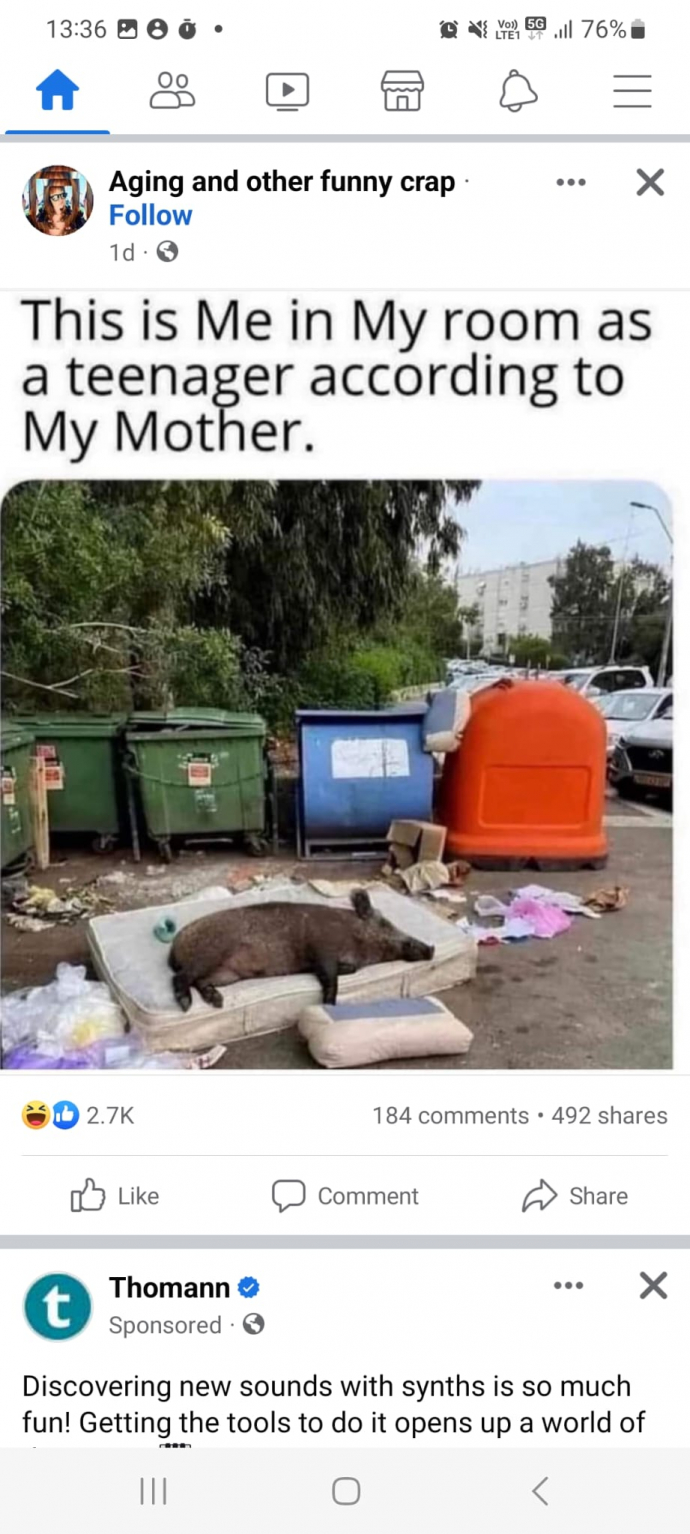Viewport: 690px width, 1534px height.
Task: Follow the Aging and other funny crap page
Action: pyautogui.click(x=150, y=216)
